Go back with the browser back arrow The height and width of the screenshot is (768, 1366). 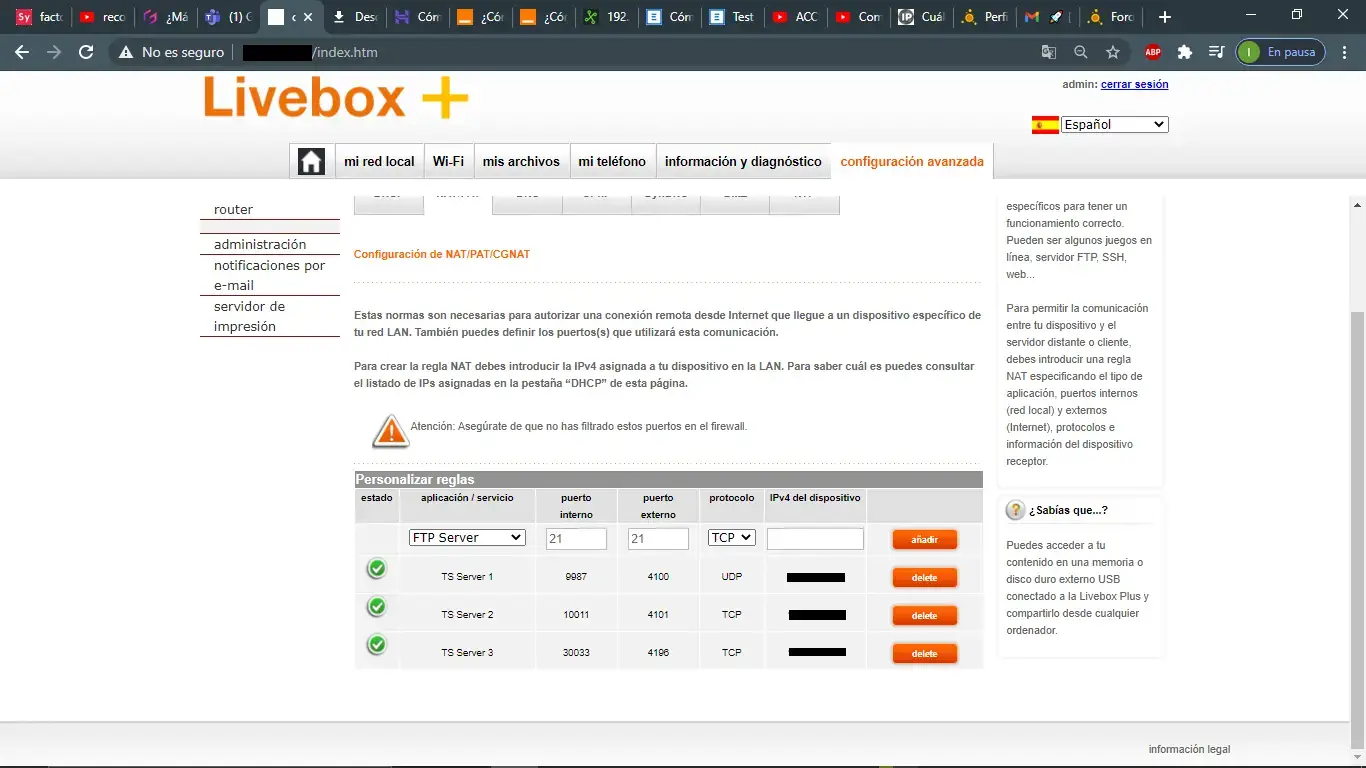pos(23,52)
